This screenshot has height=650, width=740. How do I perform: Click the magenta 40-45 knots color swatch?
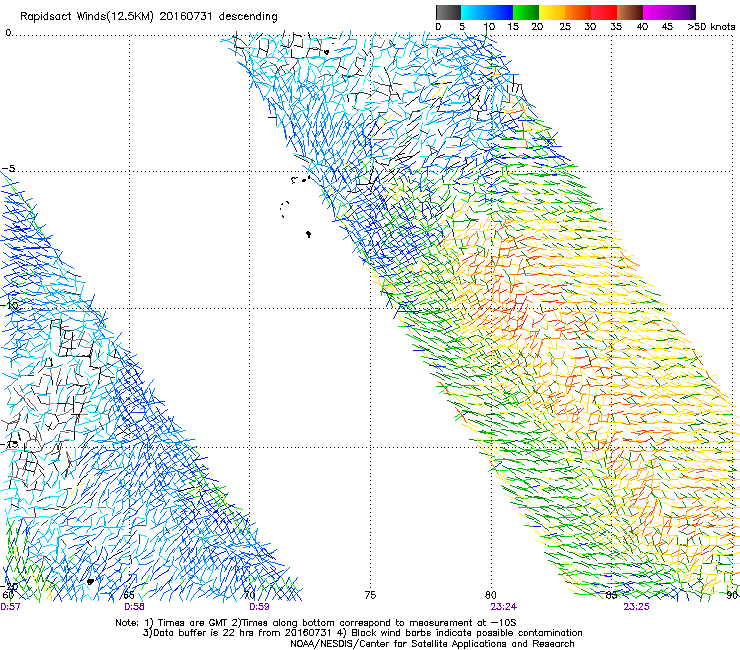click(656, 12)
